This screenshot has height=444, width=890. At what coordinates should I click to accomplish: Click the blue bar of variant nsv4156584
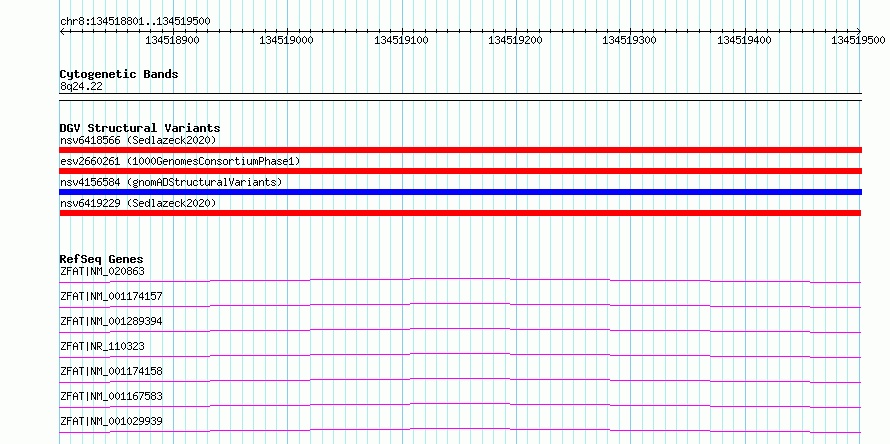click(x=461, y=192)
